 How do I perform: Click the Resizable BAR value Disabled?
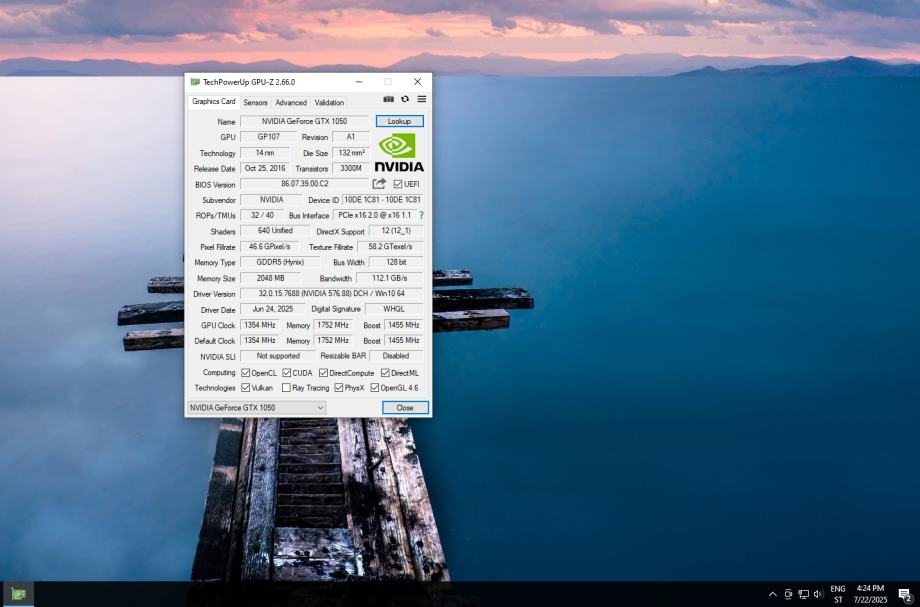pyautogui.click(x=396, y=356)
